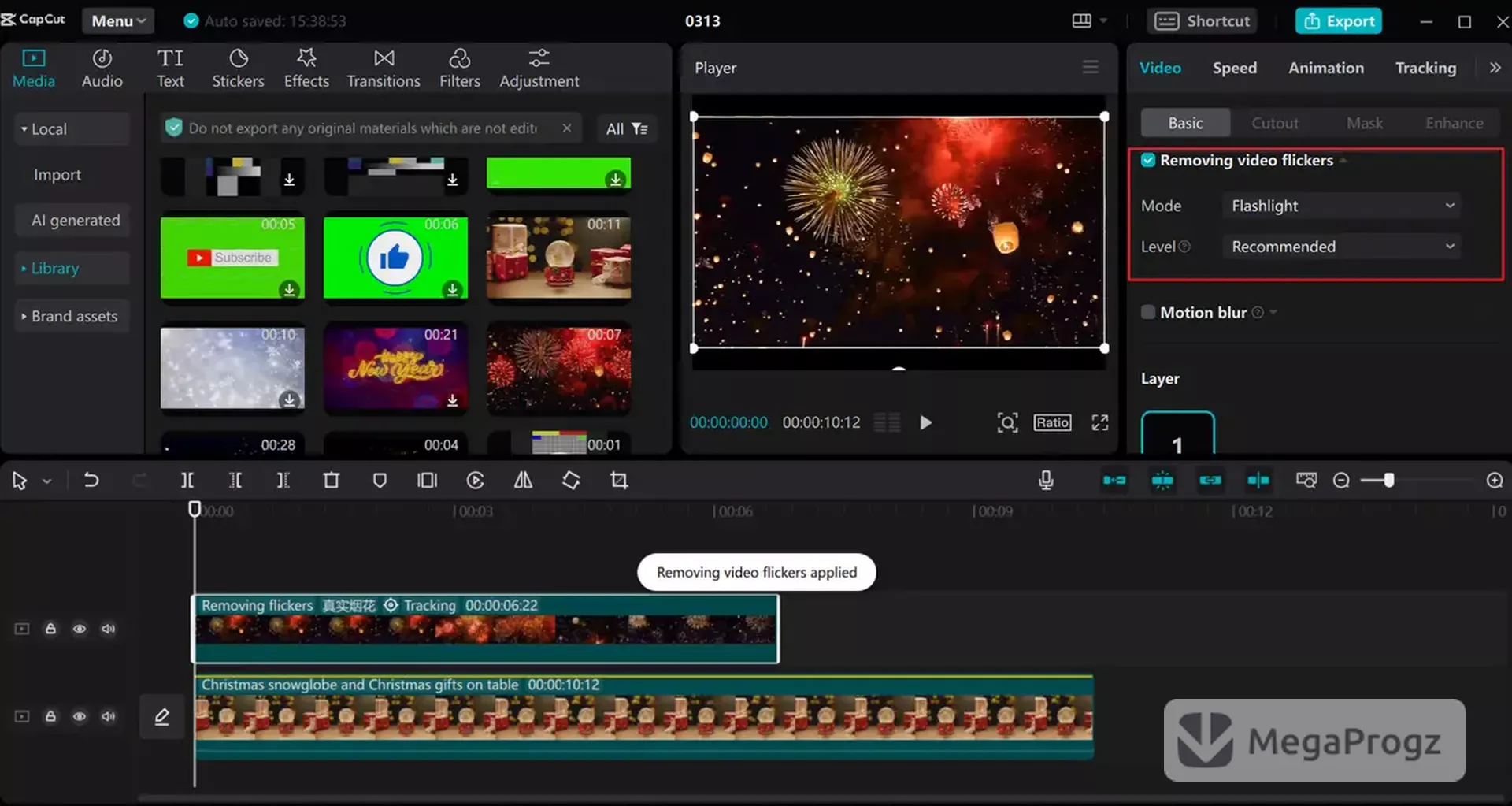
Task: Dismiss the export warning notice
Action: click(x=566, y=128)
